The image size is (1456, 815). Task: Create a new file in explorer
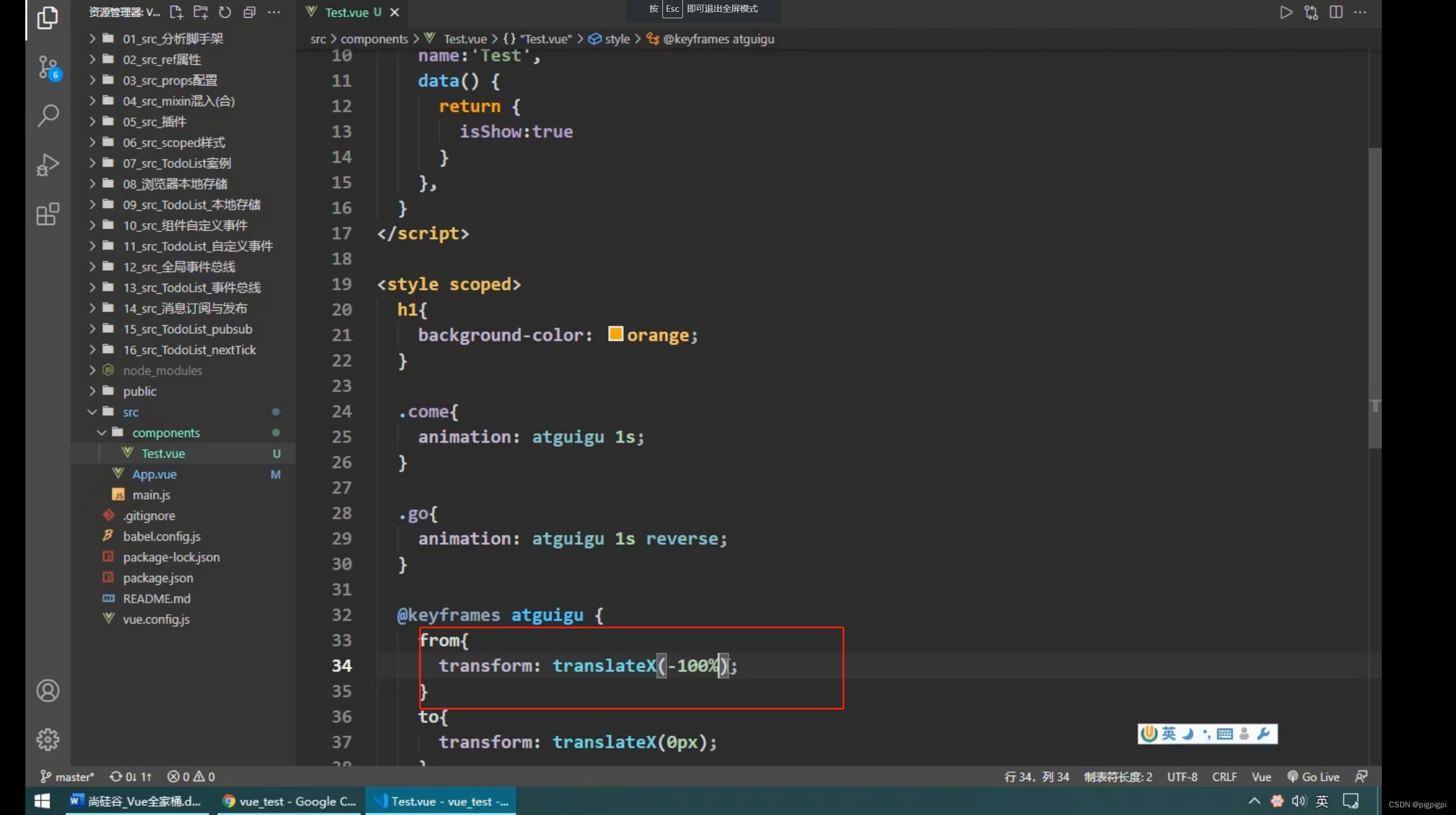pyautogui.click(x=176, y=12)
